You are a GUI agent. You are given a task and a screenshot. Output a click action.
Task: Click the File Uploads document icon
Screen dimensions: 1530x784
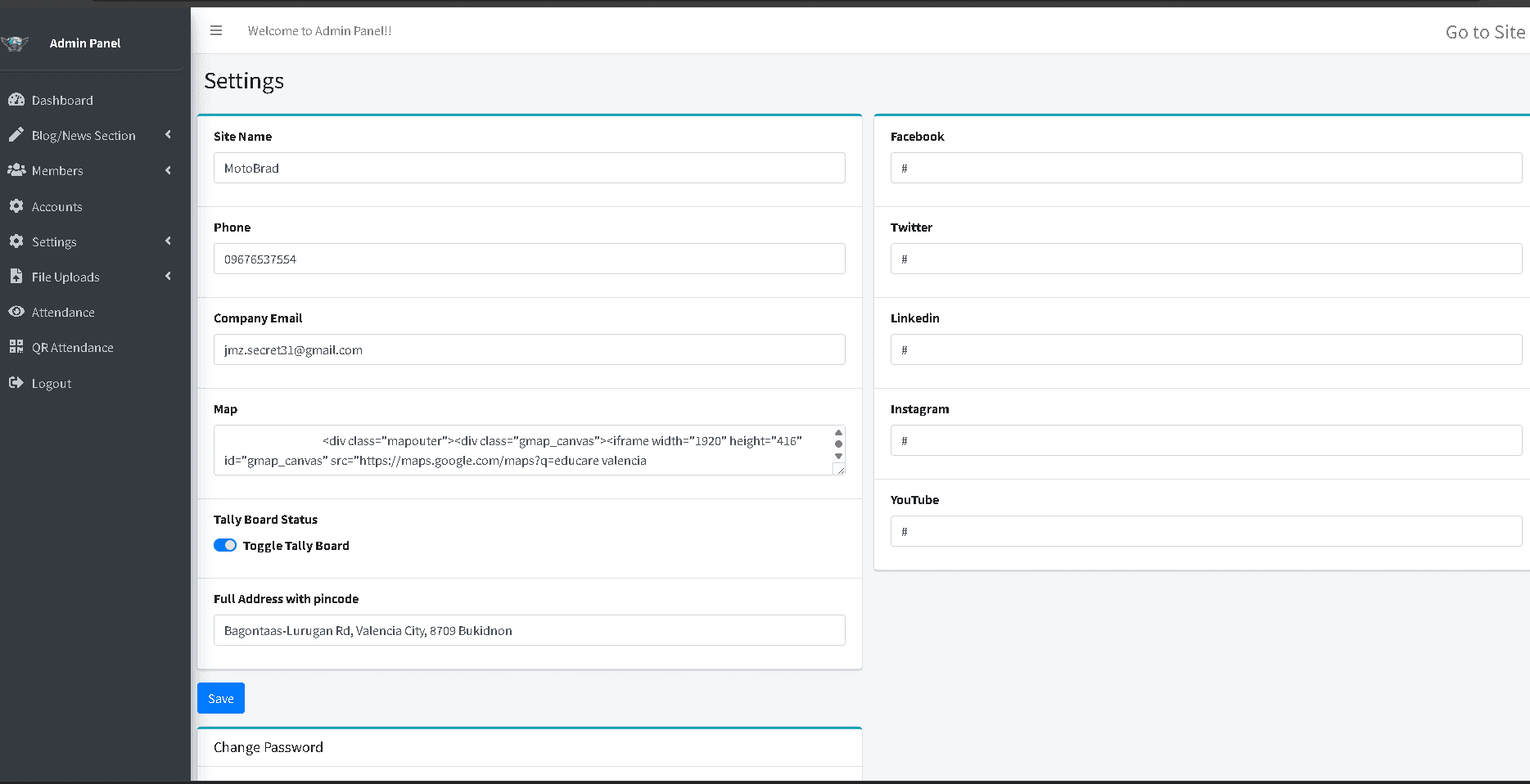pos(16,277)
